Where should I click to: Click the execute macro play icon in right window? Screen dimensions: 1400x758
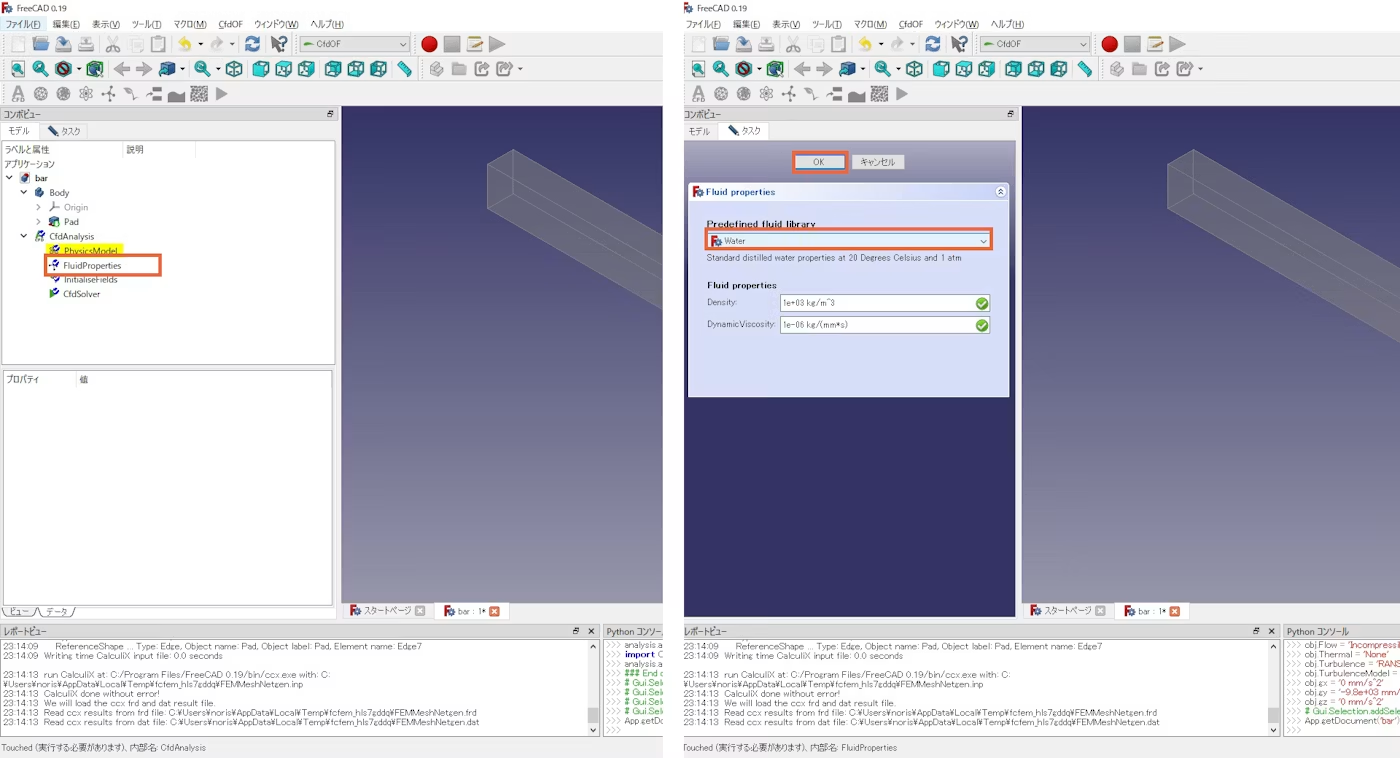tap(1178, 44)
